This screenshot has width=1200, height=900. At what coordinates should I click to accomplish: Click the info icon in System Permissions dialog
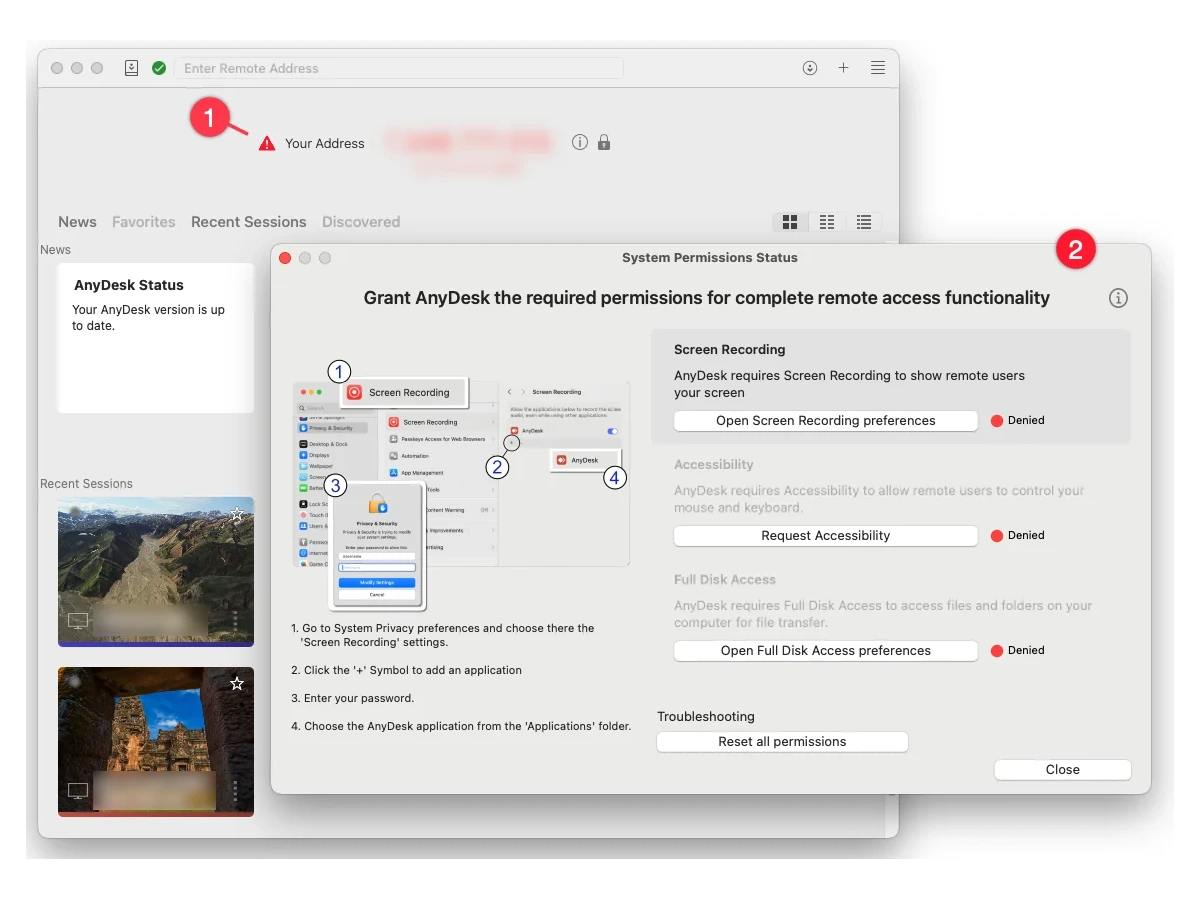point(1119,298)
